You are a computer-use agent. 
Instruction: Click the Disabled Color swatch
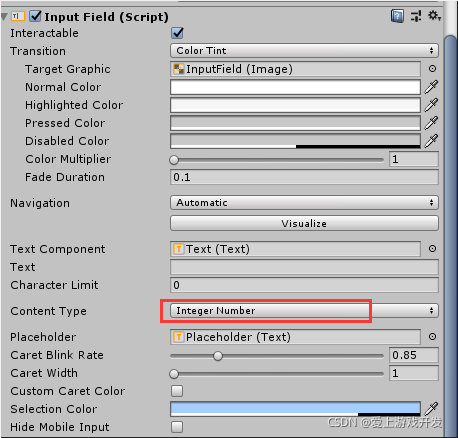point(295,141)
